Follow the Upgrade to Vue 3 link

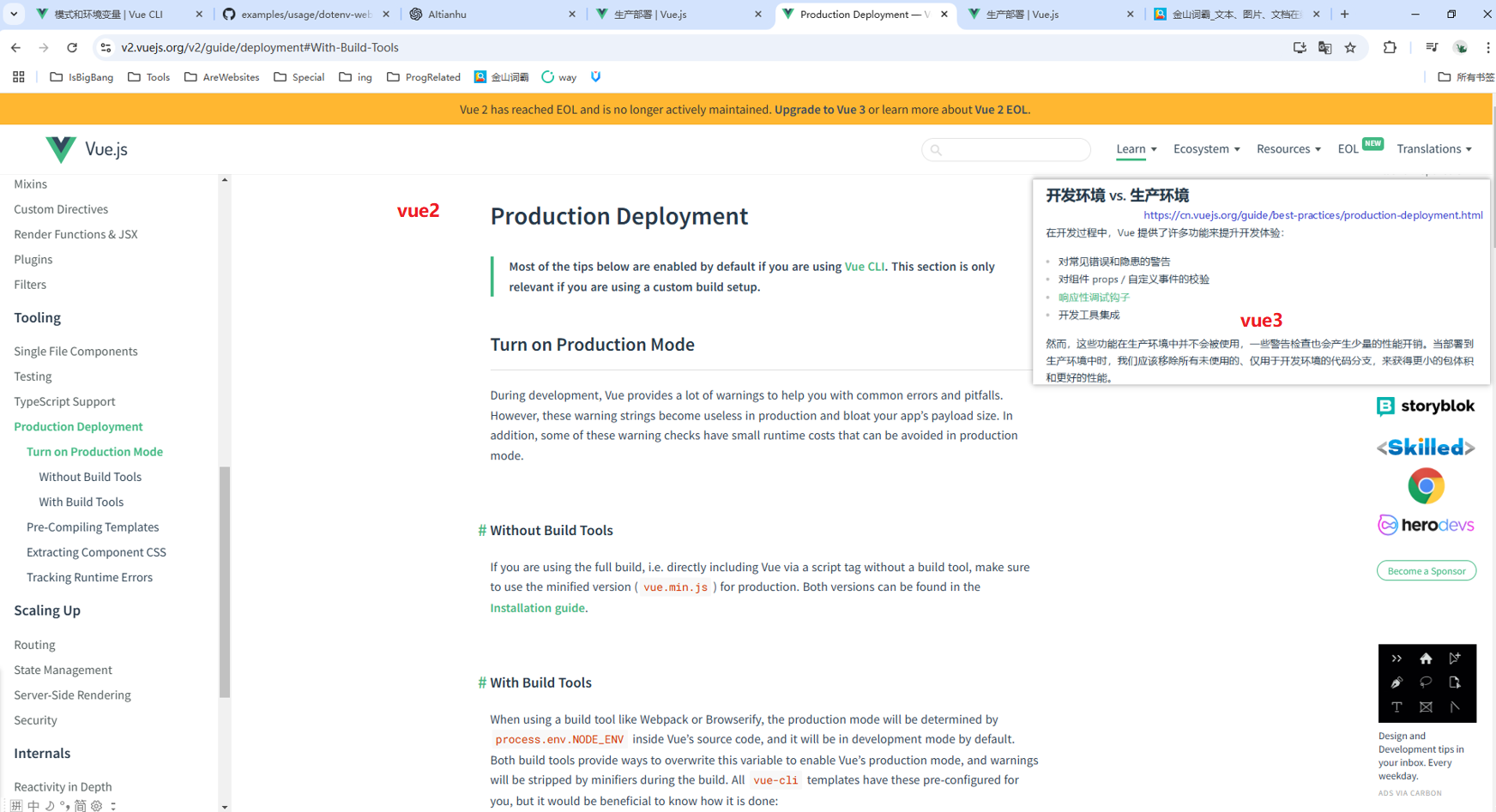819,110
